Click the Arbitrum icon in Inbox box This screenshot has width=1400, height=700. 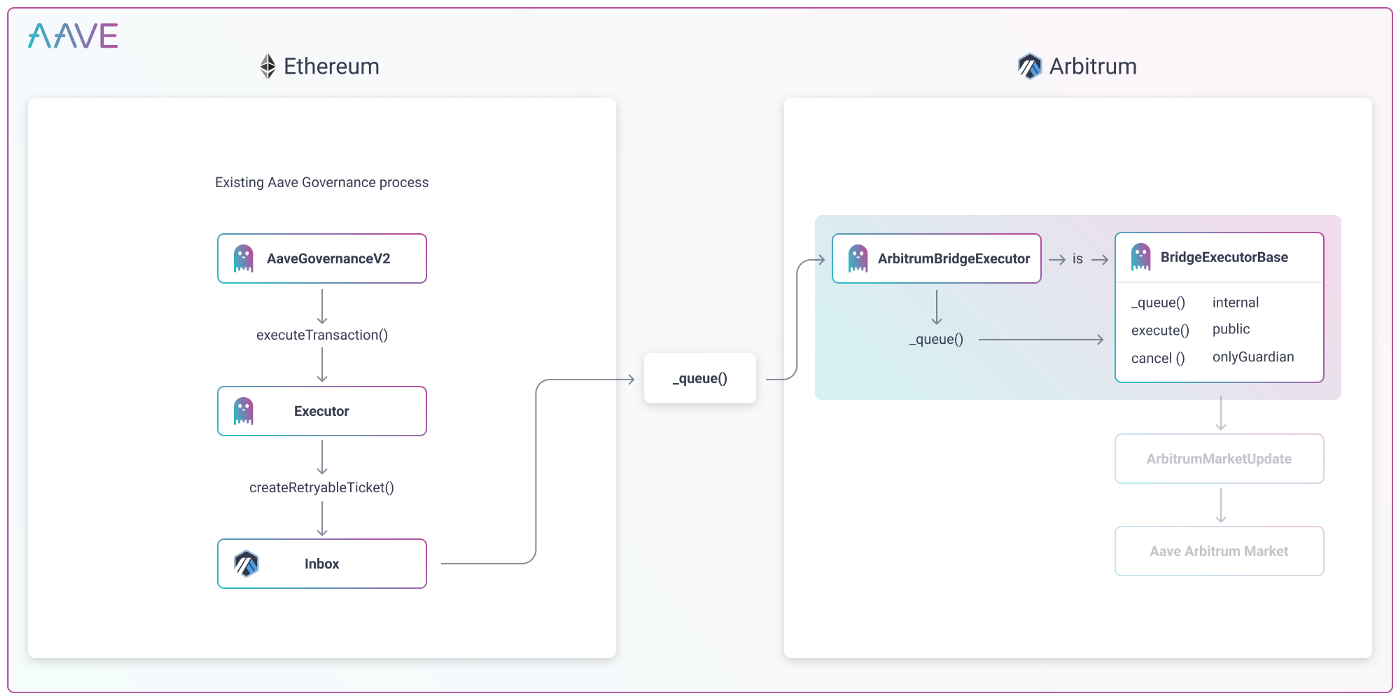point(246,564)
